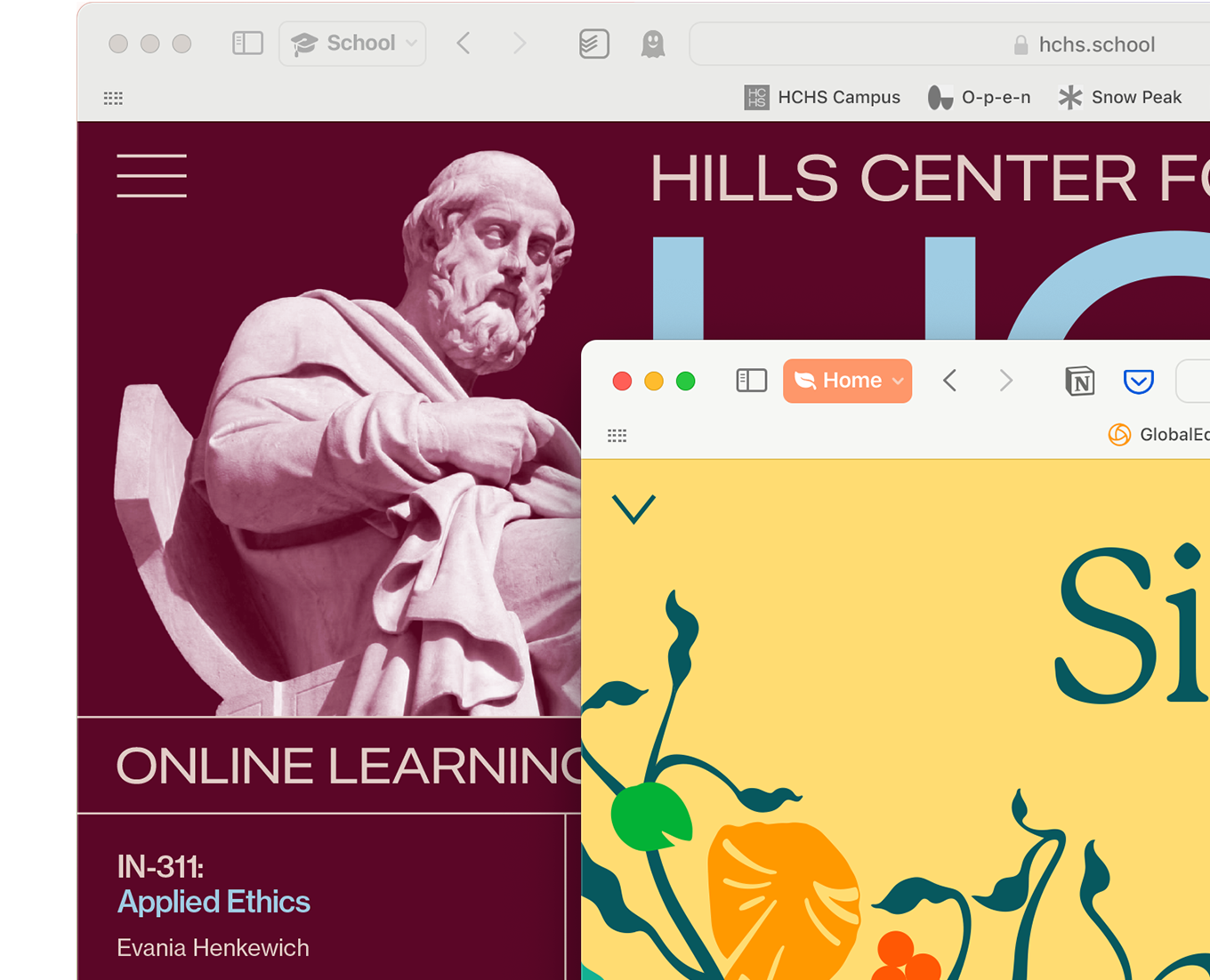Toggle the sidebar in the School window
Image resolution: width=1210 pixels, height=980 pixels.
[247, 43]
